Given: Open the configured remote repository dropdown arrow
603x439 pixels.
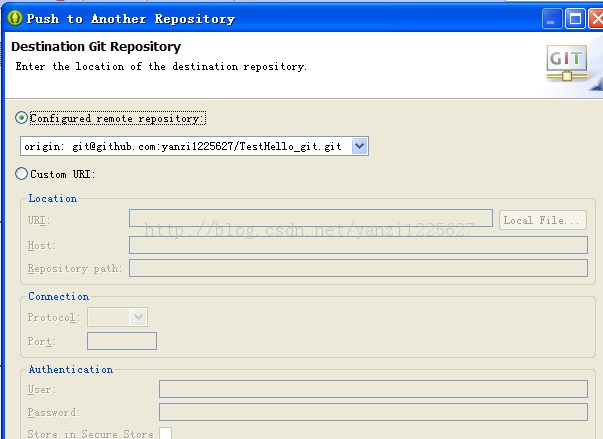Looking at the screenshot, I should coord(360,146).
